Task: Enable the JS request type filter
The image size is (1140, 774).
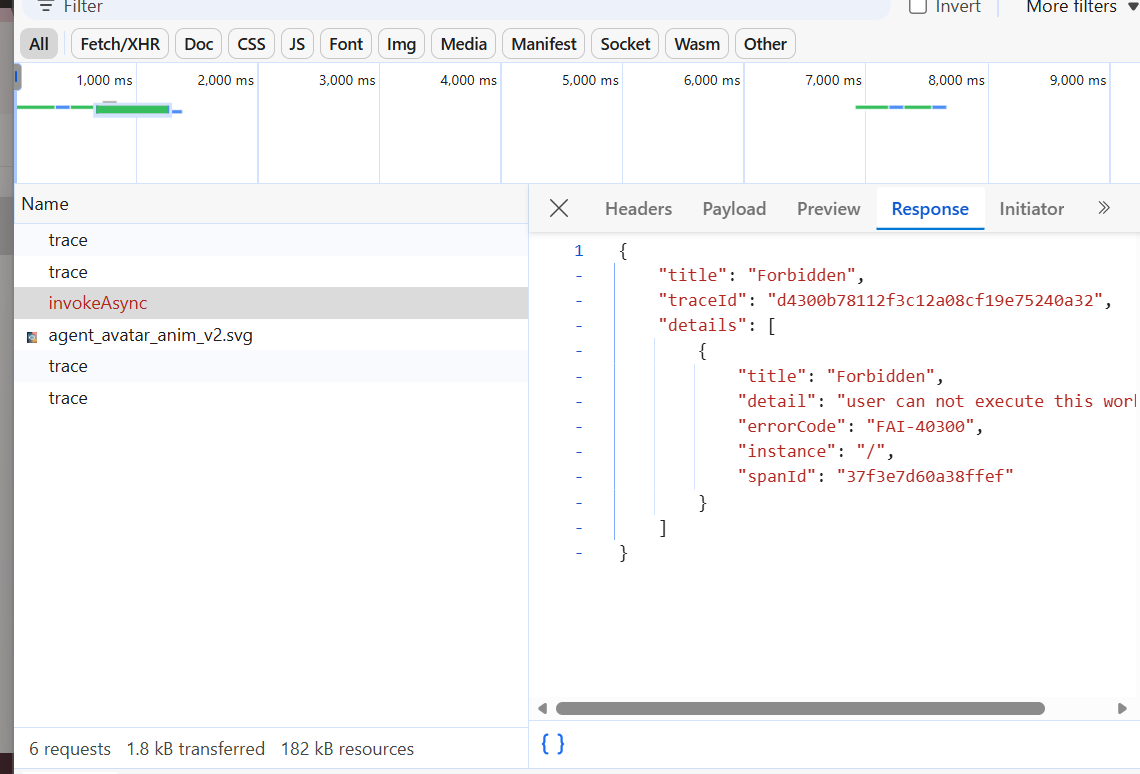Action: click(297, 44)
